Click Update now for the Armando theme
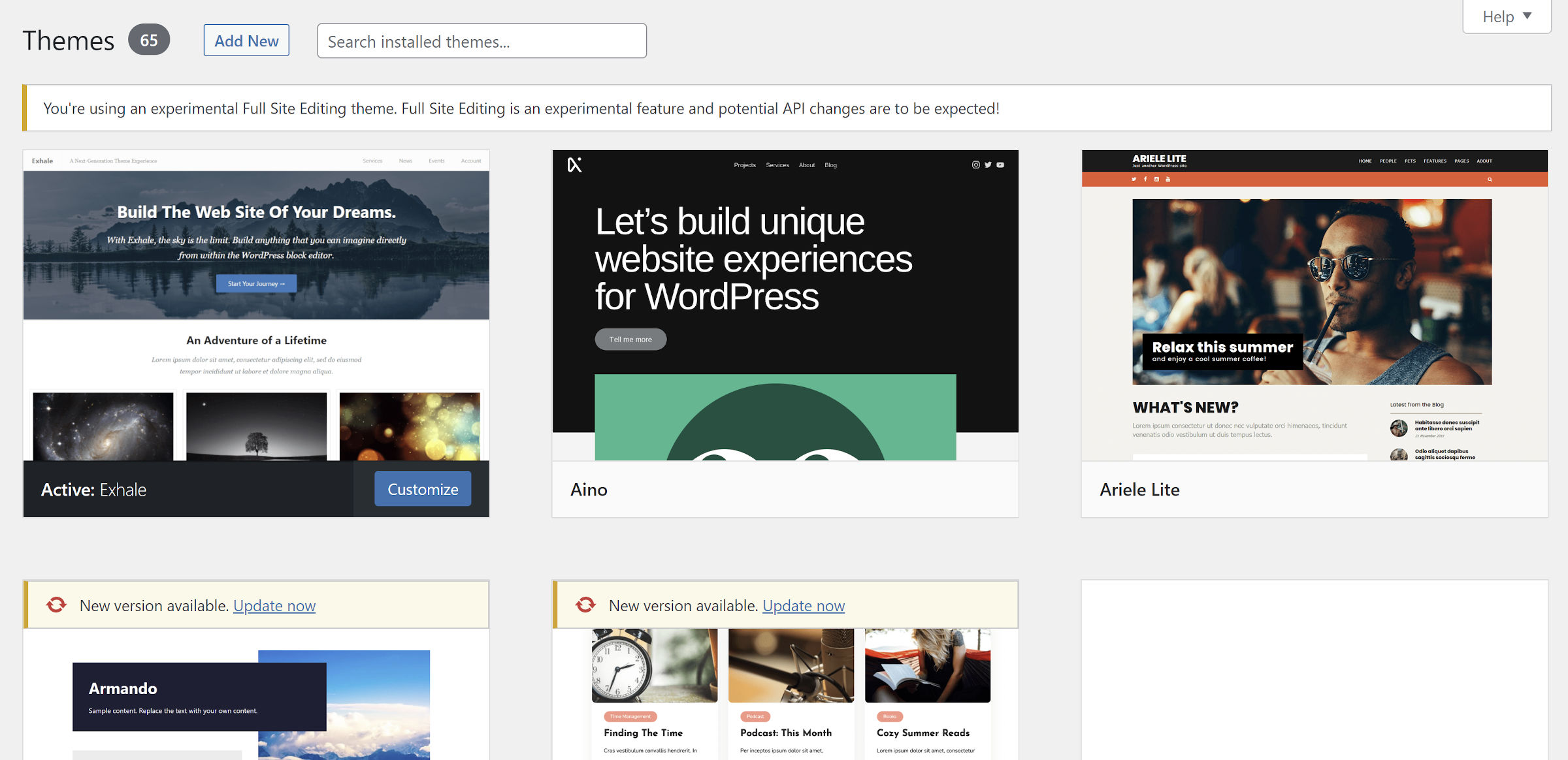The height and width of the screenshot is (760, 1568). click(274, 606)
